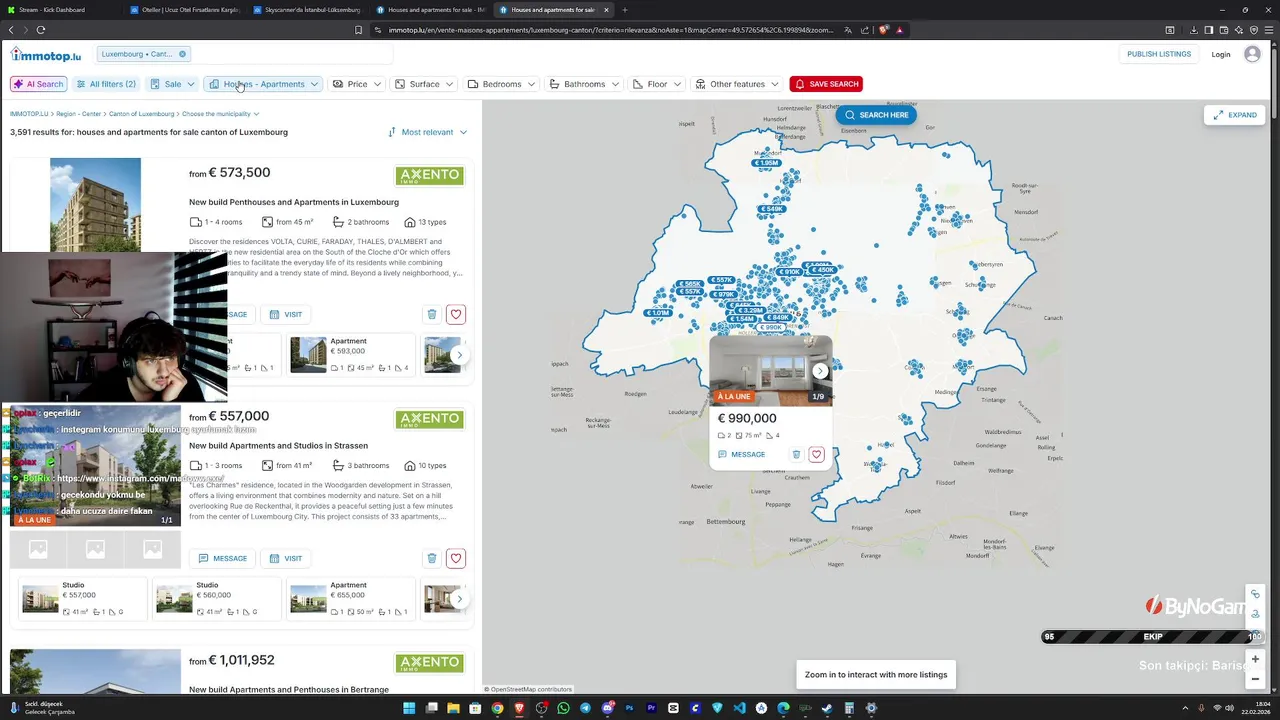
Task: Open New build Apartments and Studios in Strassen
Action: (x=278, y=446)
